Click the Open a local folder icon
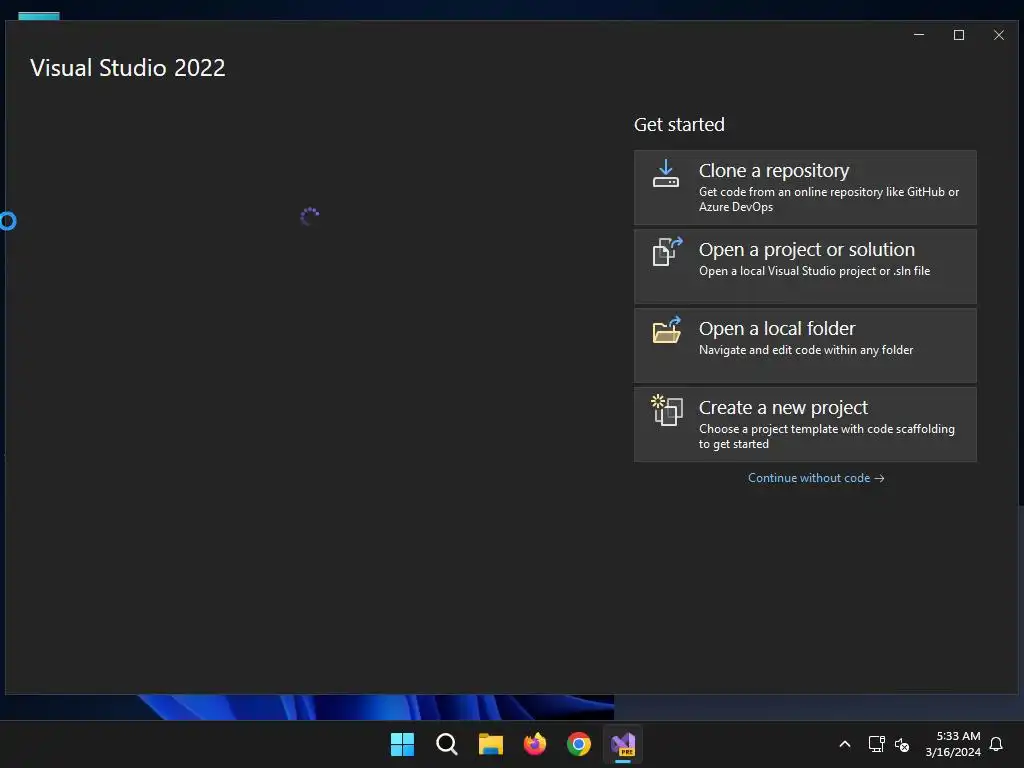Screen dimensions: 1024x768 [667, 330]
